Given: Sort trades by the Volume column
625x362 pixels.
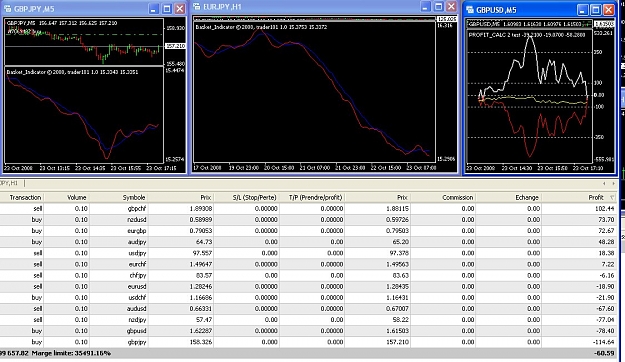Looking at the screenshot, I should [66, 197].
